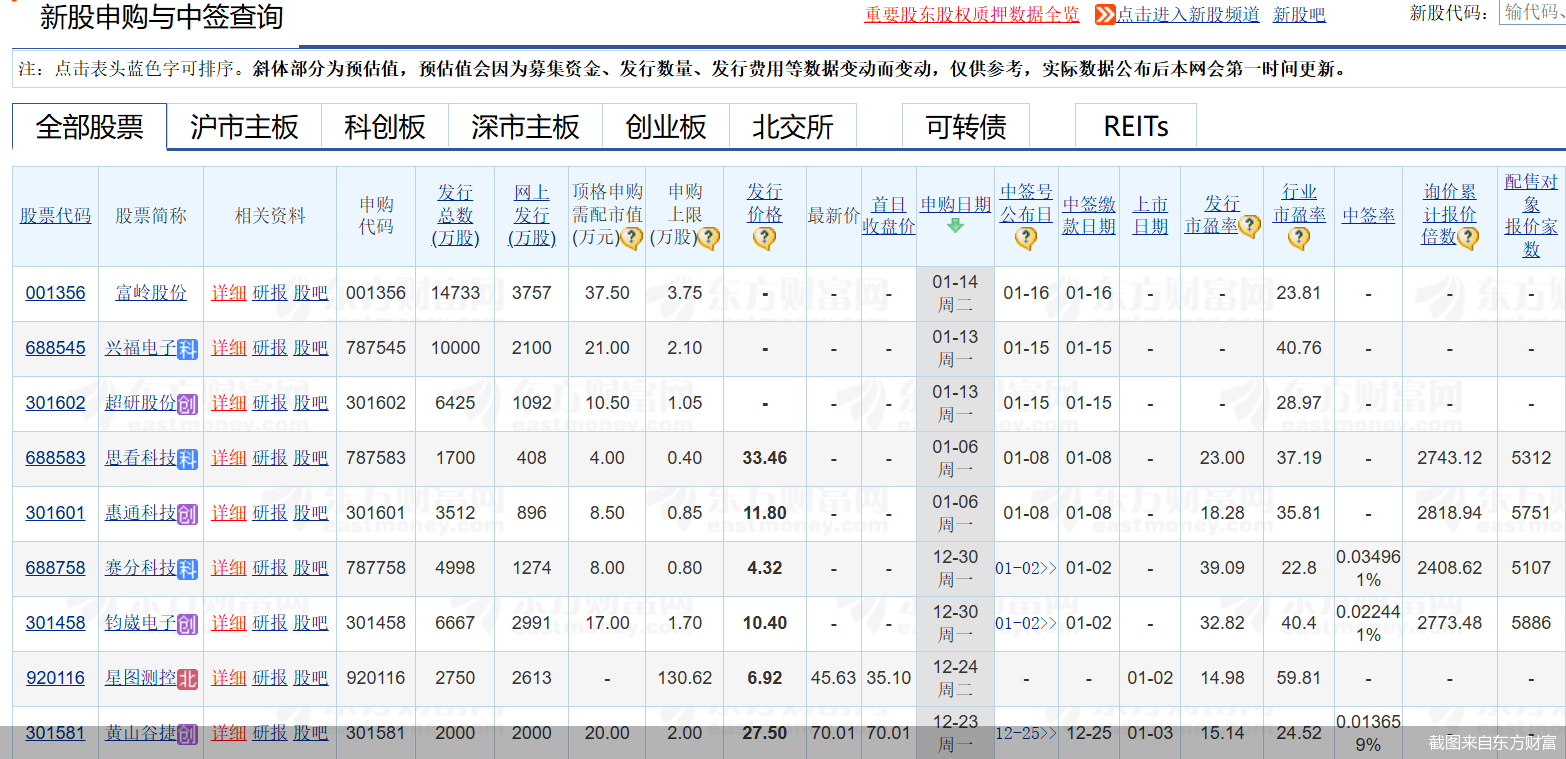Screen dimensions: 1566x759
Task: Click help icon under 发行价格 header
Action: point(765,238)
